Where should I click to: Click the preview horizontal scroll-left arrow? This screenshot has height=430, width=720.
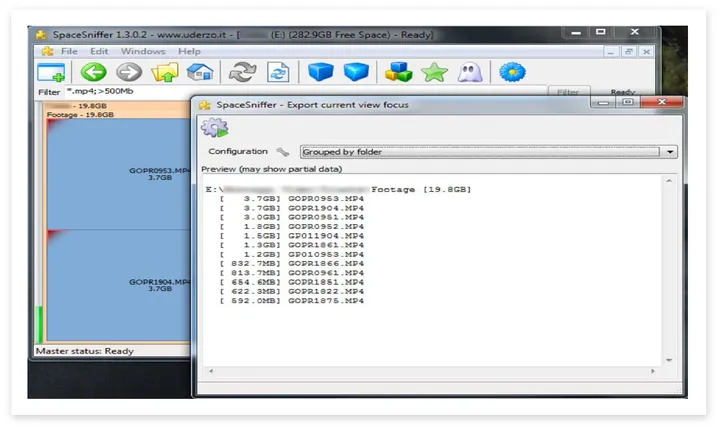point(211,371)
